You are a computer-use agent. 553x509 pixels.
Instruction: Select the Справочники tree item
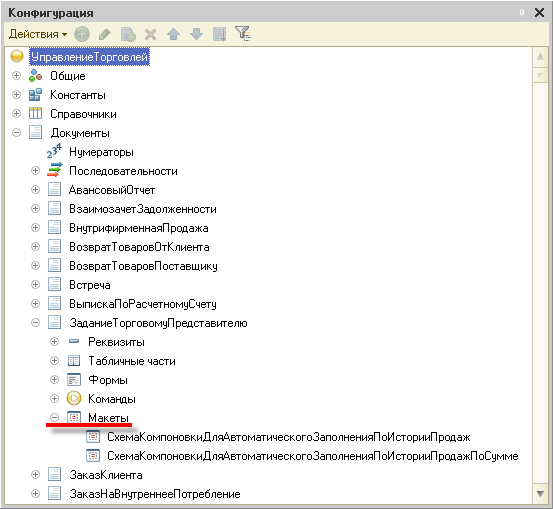[83, 114]
